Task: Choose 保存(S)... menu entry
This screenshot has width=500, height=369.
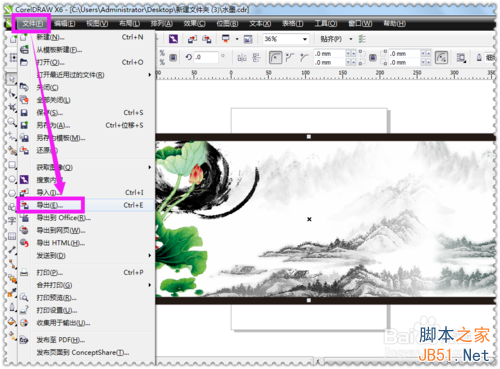Action: pyautogui.click(x=86, y=113)
